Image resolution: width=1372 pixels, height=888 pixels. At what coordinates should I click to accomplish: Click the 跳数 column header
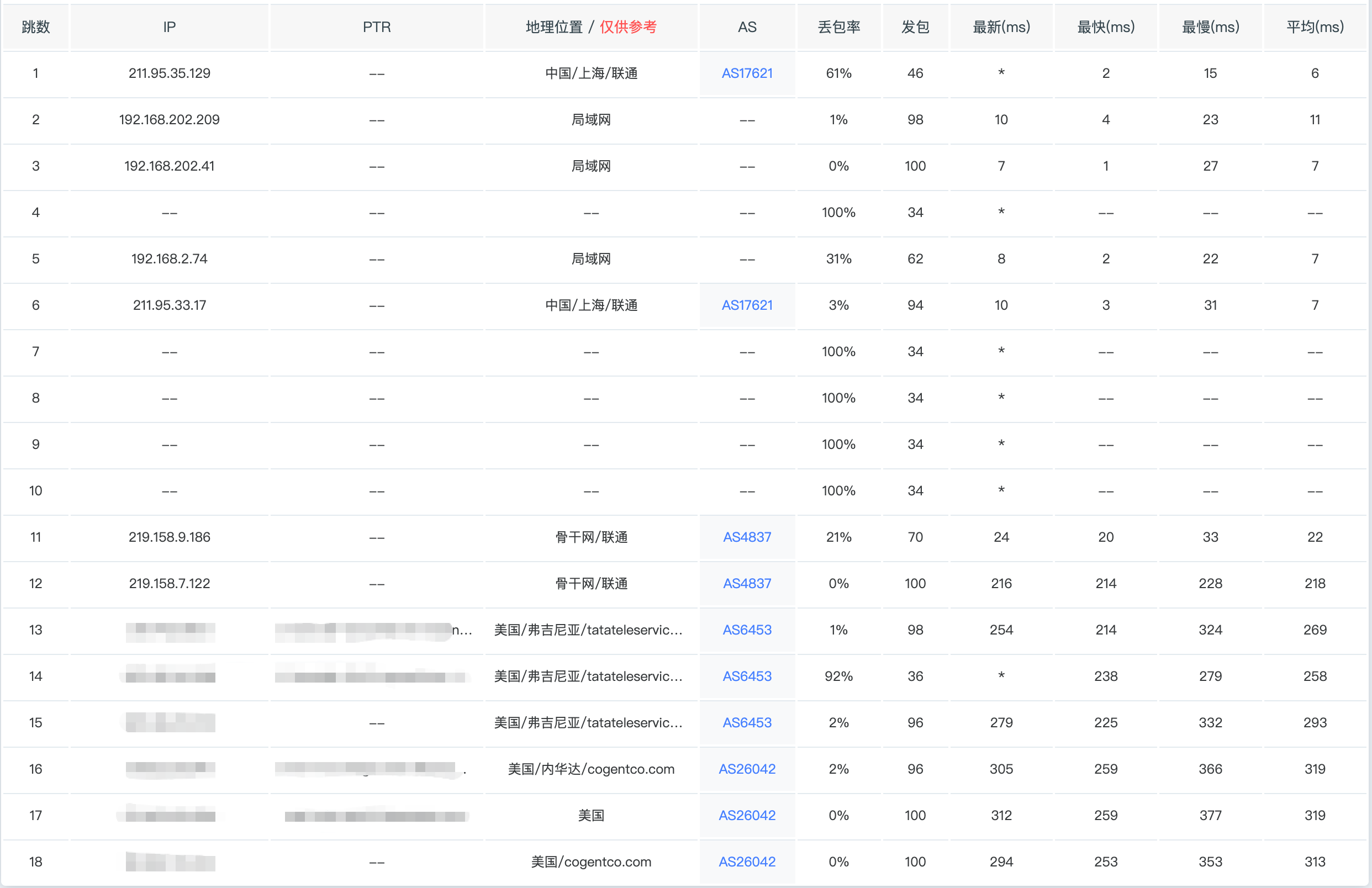click(36, 27)
